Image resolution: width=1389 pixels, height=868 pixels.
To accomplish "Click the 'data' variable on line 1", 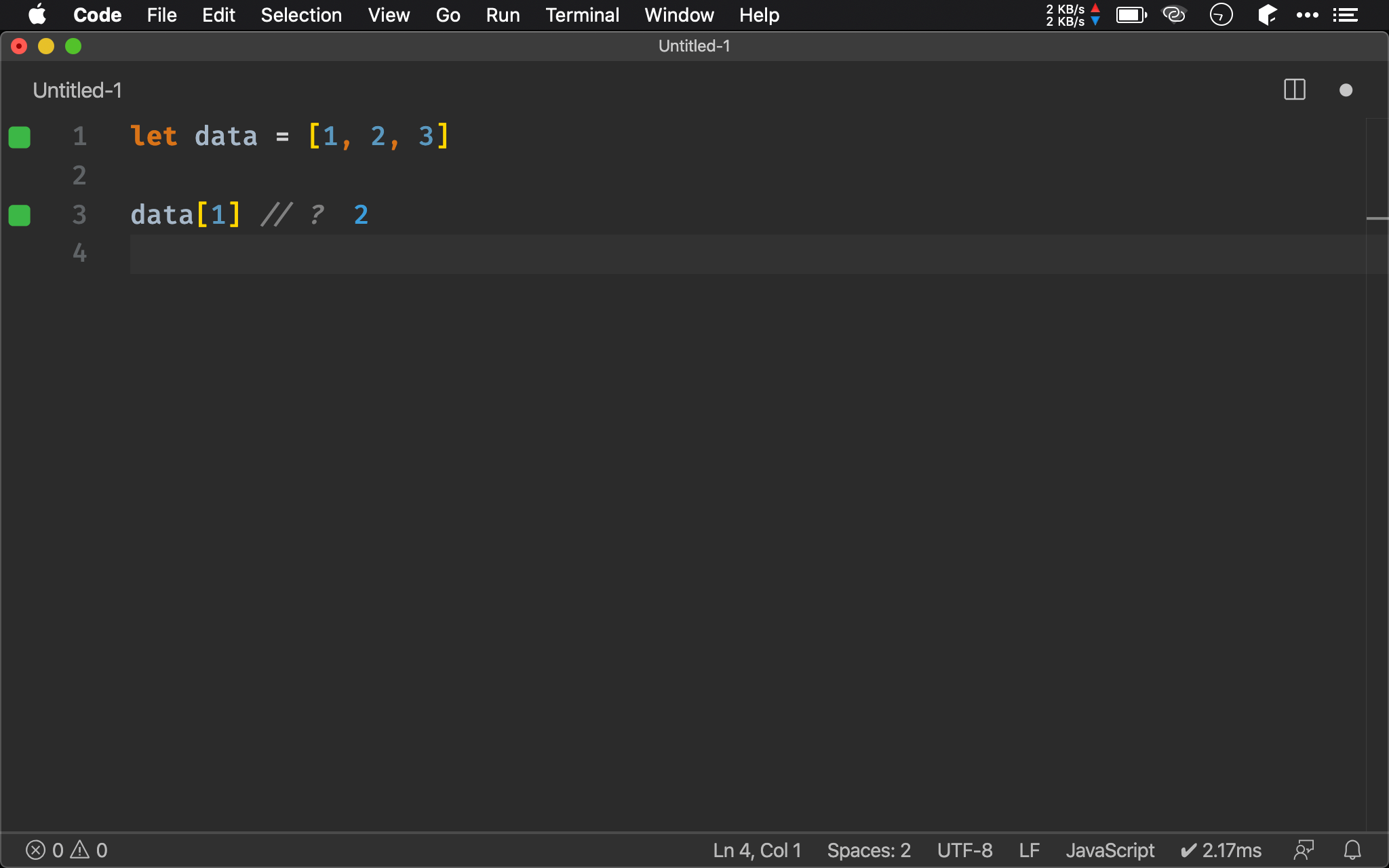I will pos(226,136).
